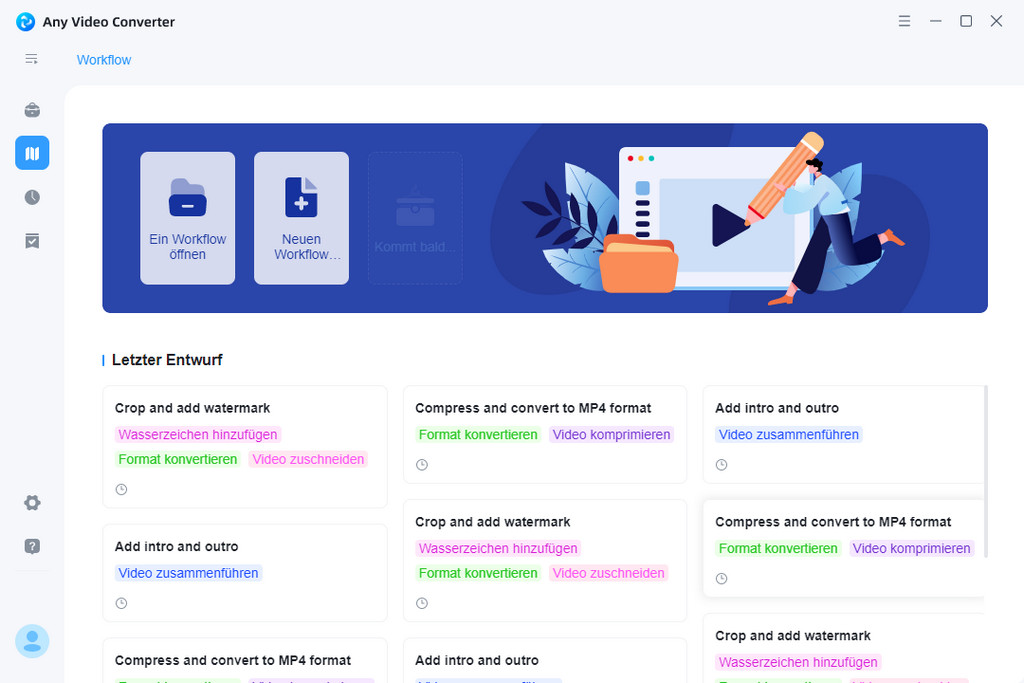This screenshot has width=1024, height=683.
Task: Click Video komprimieren tag in highlighted right card
Action: tap(912, 548)
